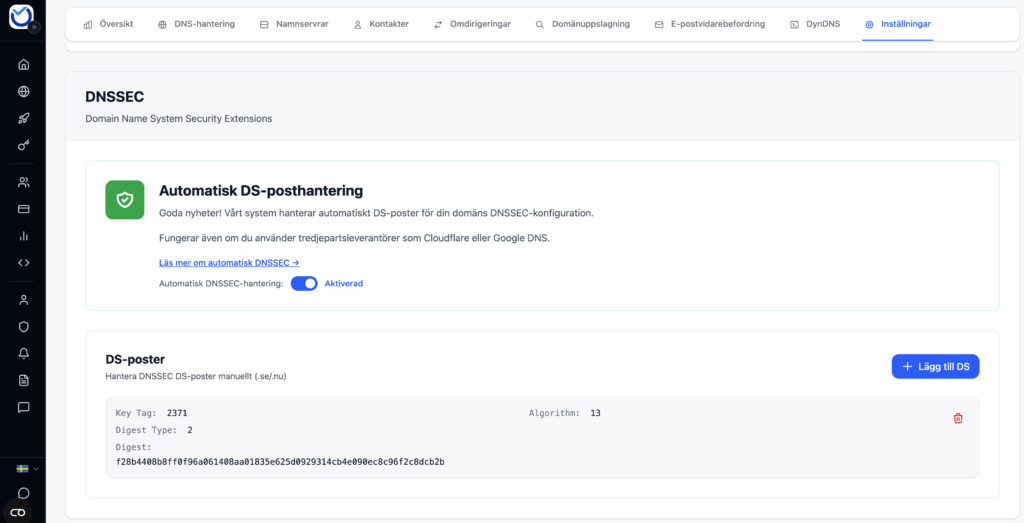The height and width of the screenshot is (523, 1024).
Task: Click the home icon in sidebar
Action: pyautogui.click(x=23, y=65)
